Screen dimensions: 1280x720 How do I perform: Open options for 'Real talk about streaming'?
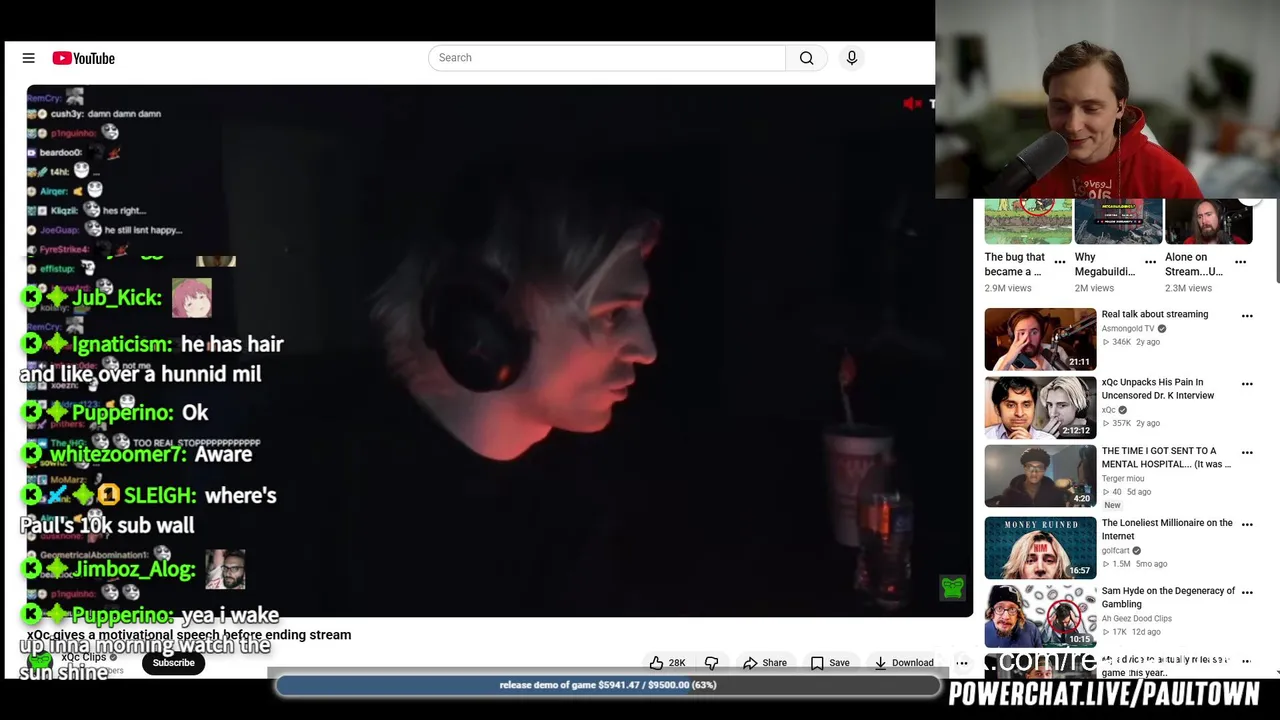(1247, 316)
